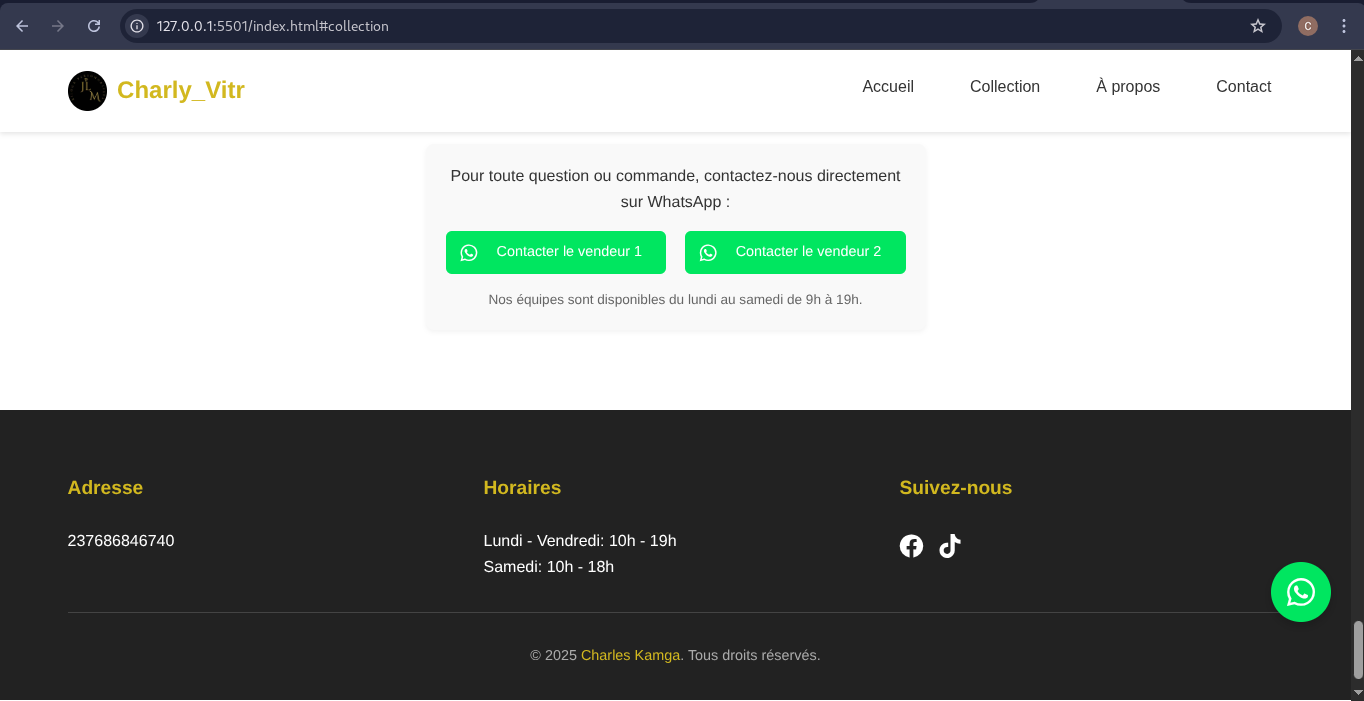Viewport: 1364px width, 701px height.
Task: Go to Contact in the top navigation
Action: click(x=1243, y=87)
